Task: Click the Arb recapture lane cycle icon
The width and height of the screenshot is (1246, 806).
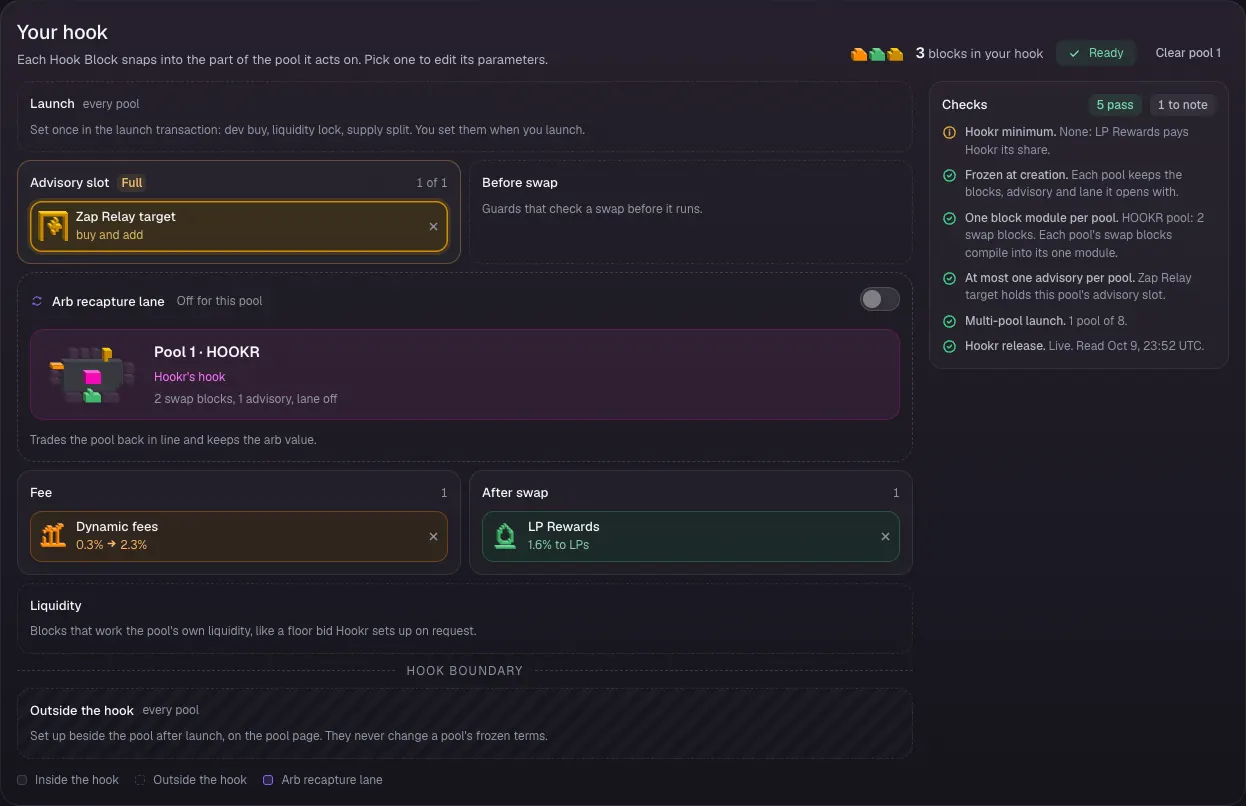Action: point(37,301)
